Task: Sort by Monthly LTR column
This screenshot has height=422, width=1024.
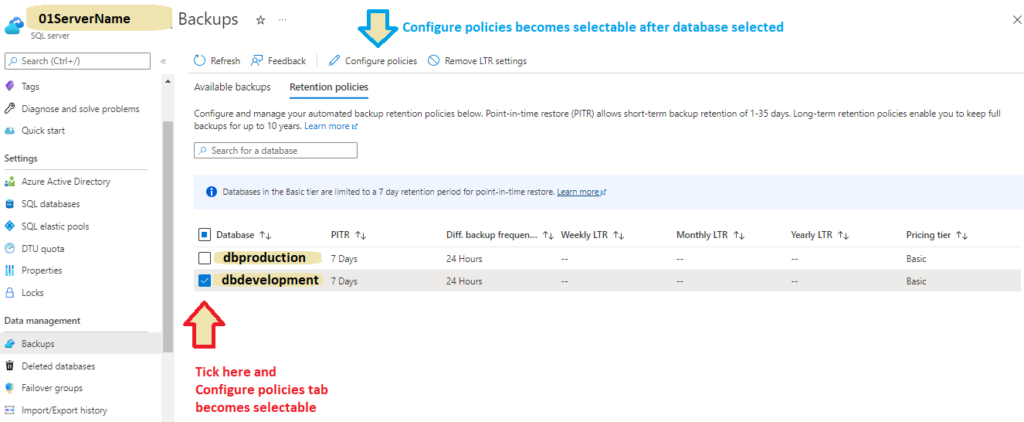Action: click(710, 235)
